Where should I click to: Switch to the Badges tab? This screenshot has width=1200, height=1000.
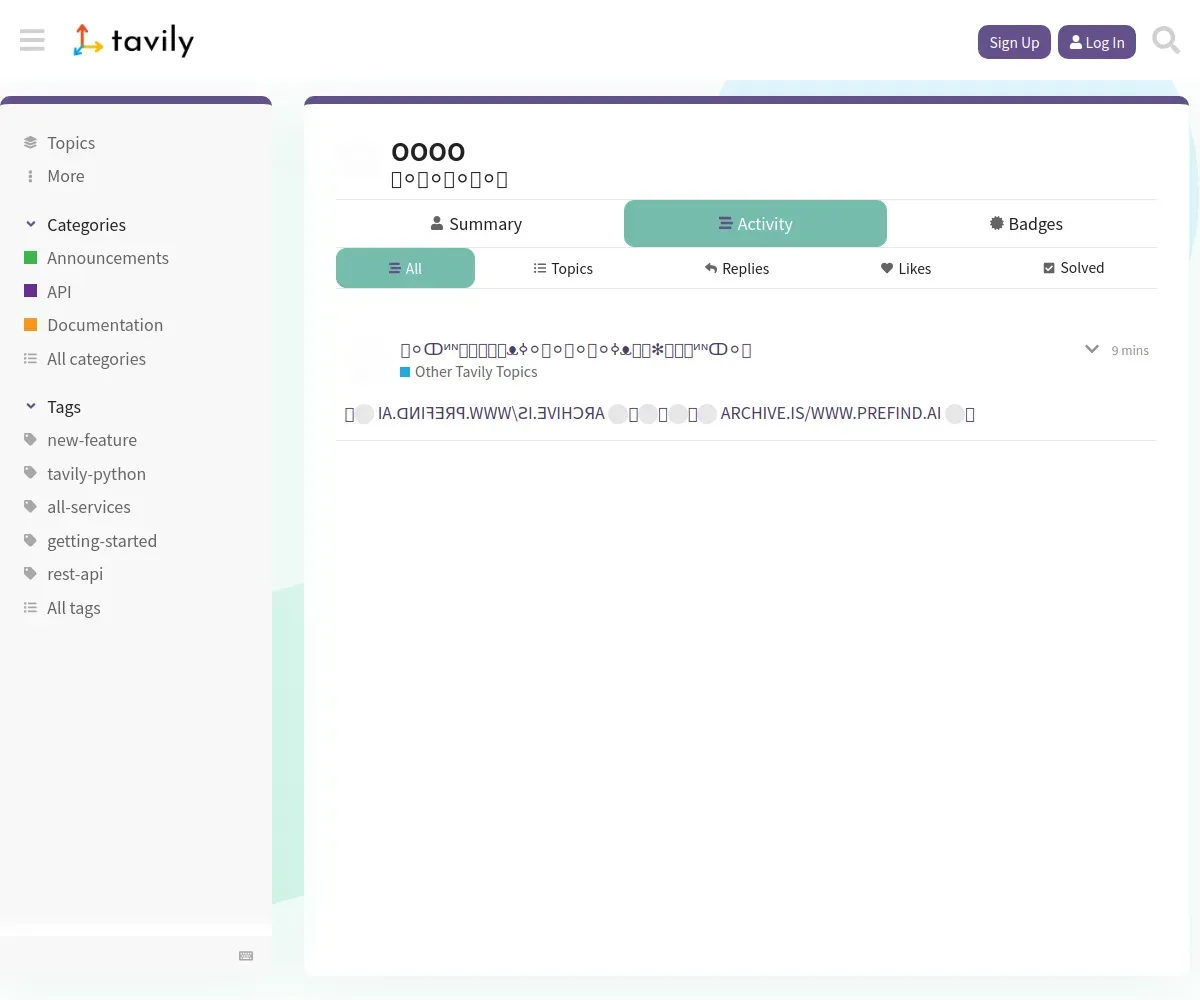1025,224
